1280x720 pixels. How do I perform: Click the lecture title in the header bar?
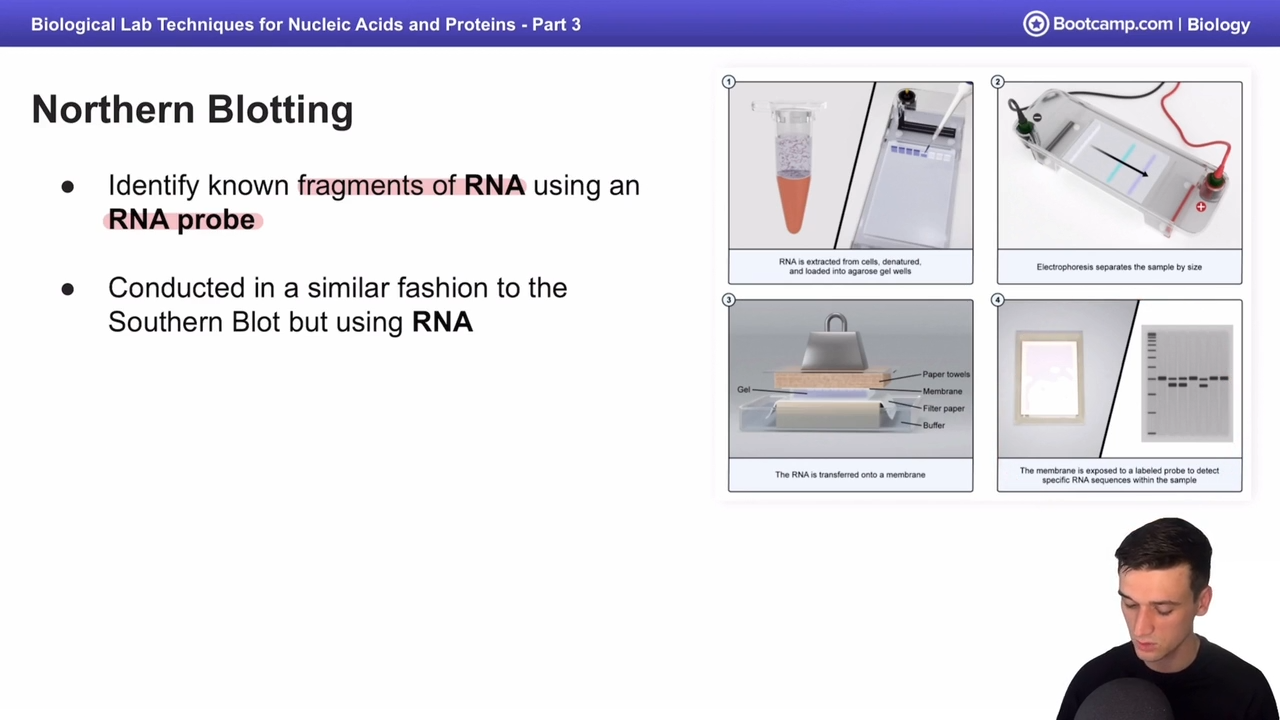[306, 24]
